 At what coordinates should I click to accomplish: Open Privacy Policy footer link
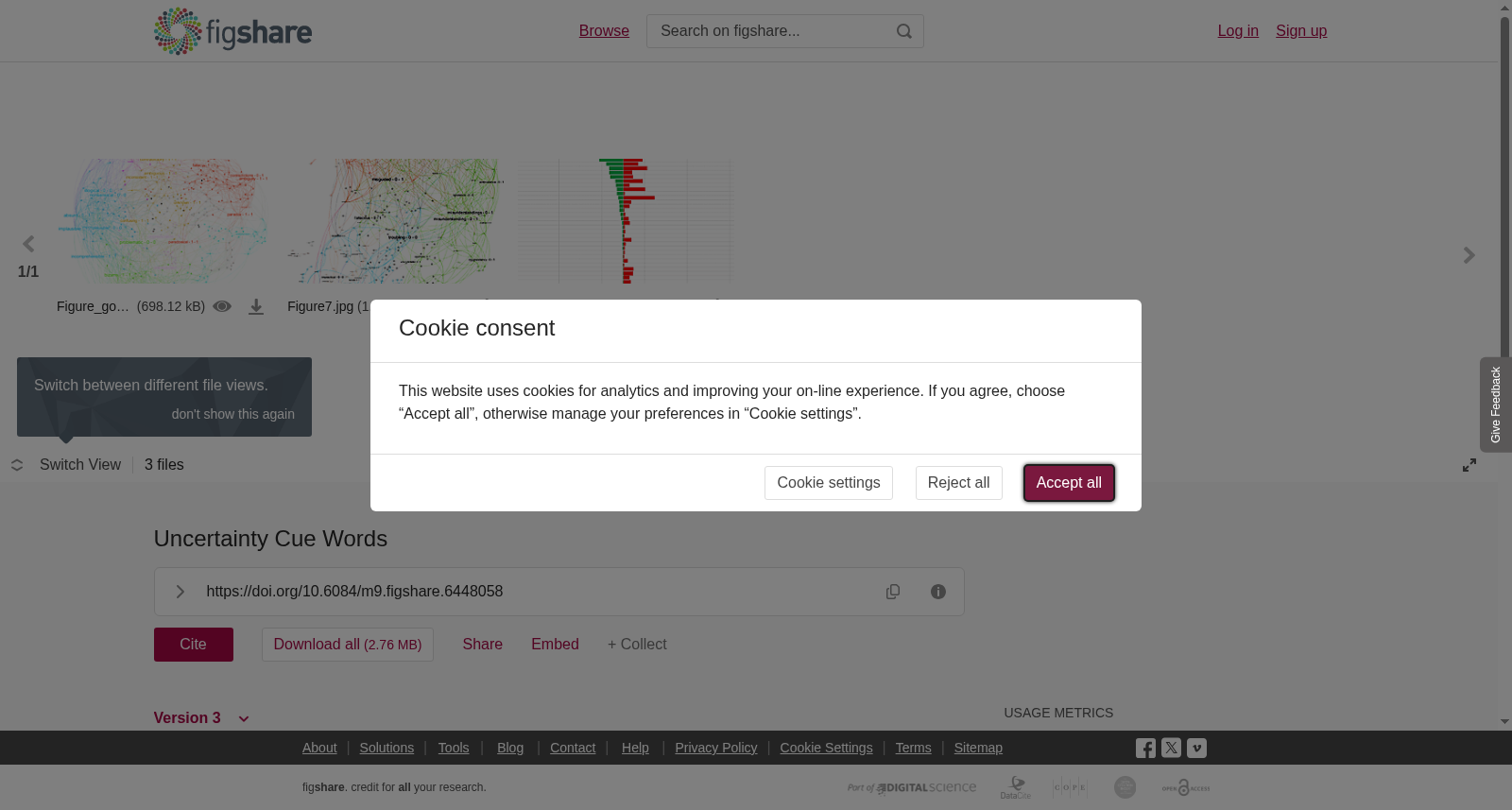pos(716,748)
